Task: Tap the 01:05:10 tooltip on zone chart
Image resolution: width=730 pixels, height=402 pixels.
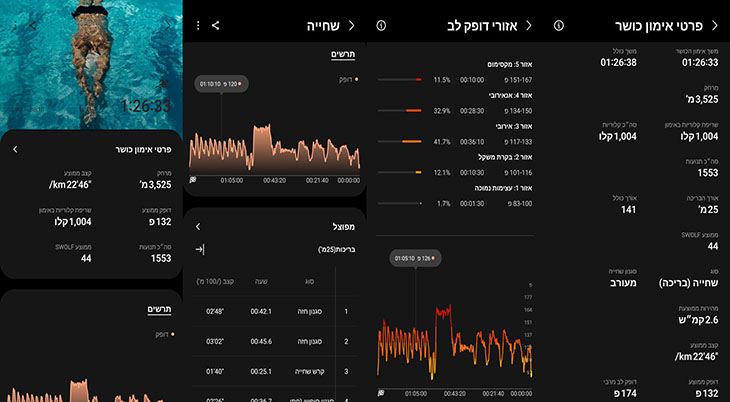Action: pyautogui.click(x=415, y=258)
